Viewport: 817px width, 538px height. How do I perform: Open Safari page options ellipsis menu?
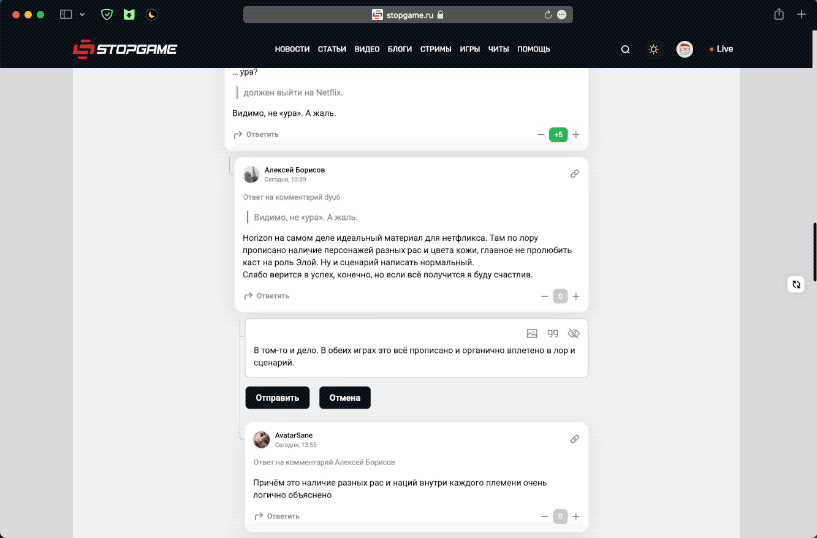562,15
